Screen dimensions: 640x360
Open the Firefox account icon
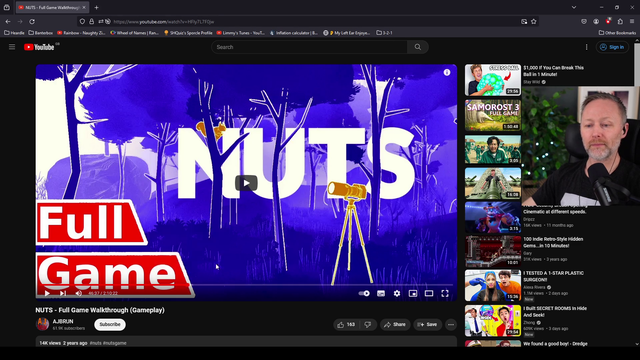[596, 22]
